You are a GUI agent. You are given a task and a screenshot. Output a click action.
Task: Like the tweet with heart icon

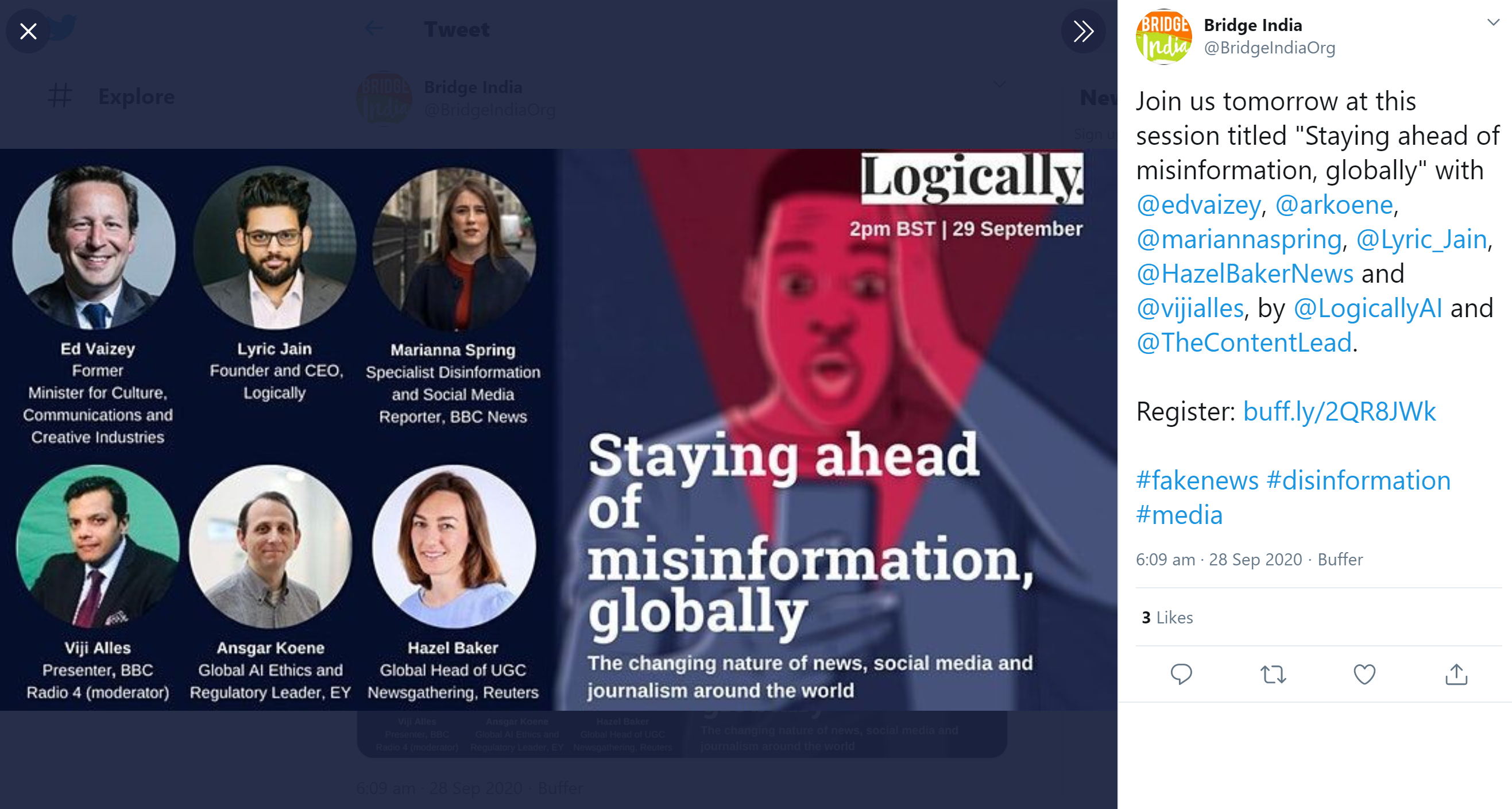click(x=1364, y=674)
